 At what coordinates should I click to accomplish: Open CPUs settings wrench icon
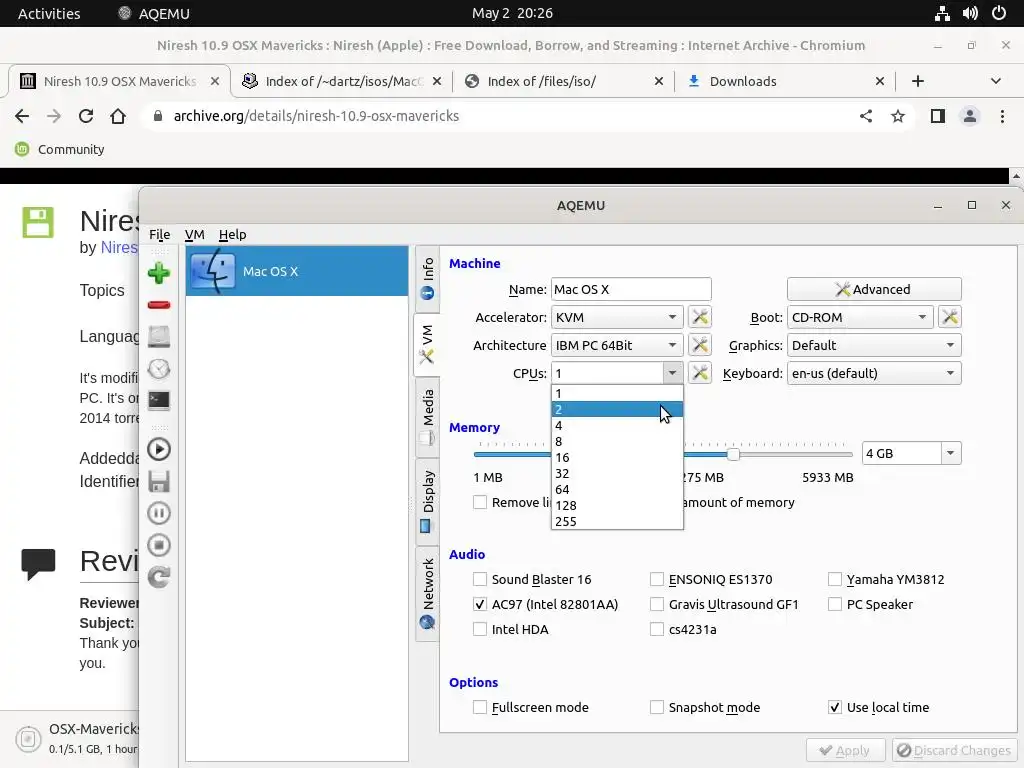coord(699,374)
